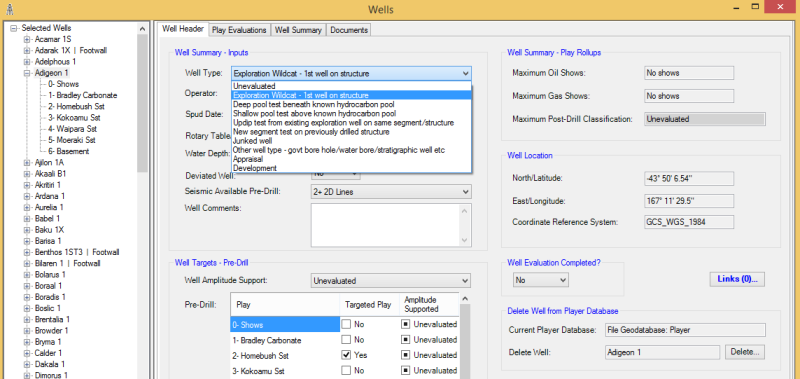Switch to the Play Evaluations tab
The width and height of the screenshot is (800, 379).
239,30
